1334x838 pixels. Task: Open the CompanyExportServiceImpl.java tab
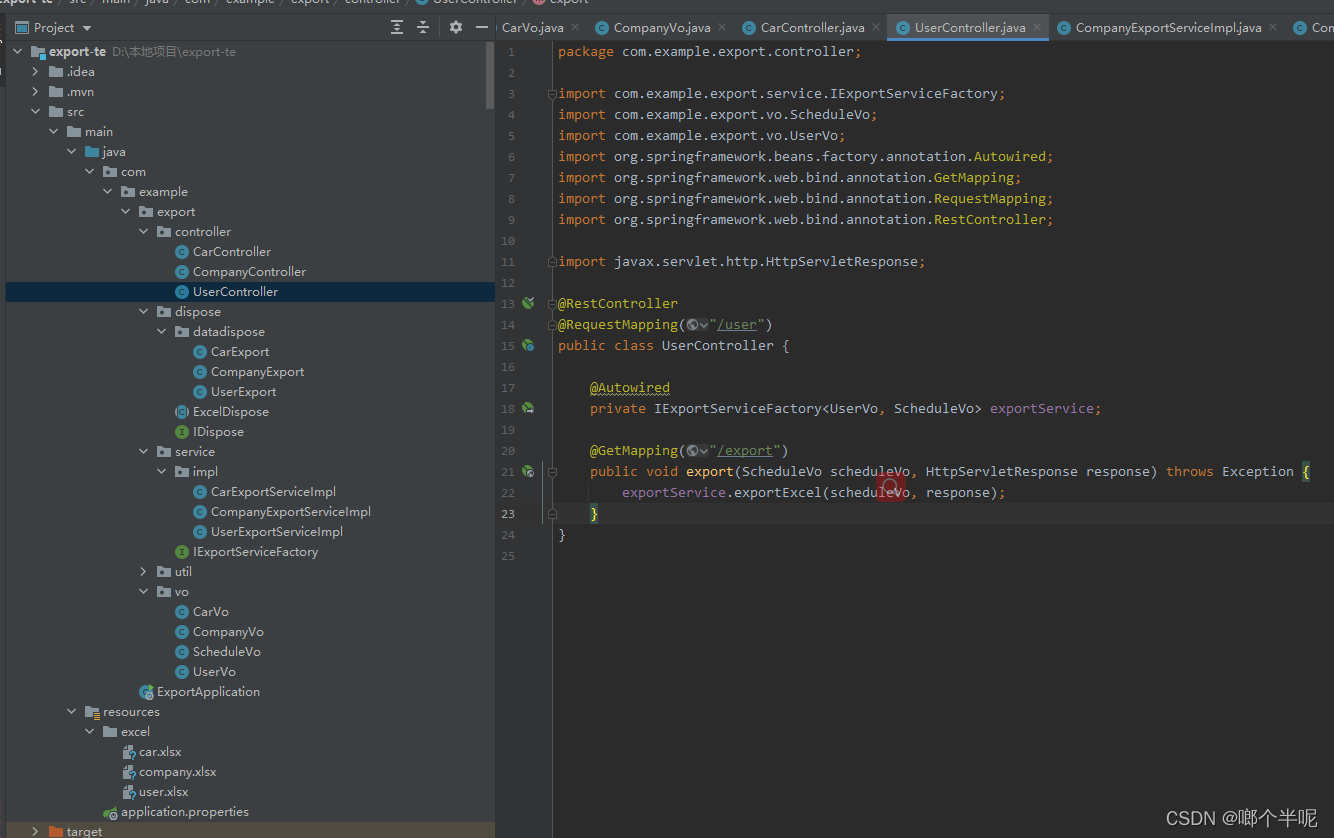click(1168, 28)
